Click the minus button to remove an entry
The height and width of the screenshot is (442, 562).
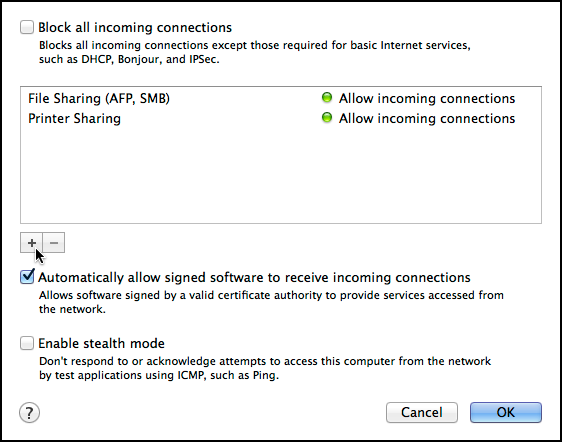(54, 243)
